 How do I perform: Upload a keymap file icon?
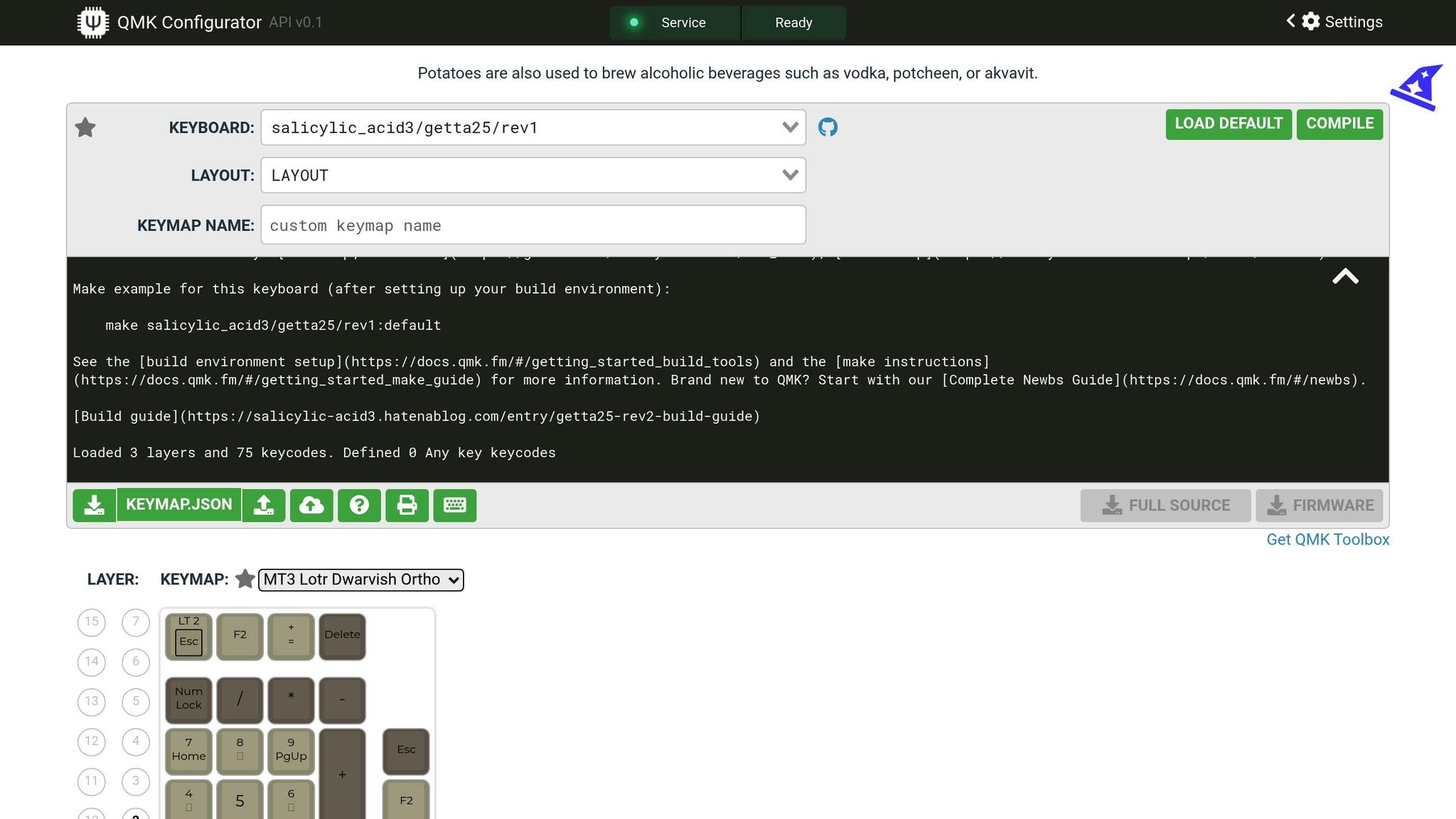[x=264, y=505]
